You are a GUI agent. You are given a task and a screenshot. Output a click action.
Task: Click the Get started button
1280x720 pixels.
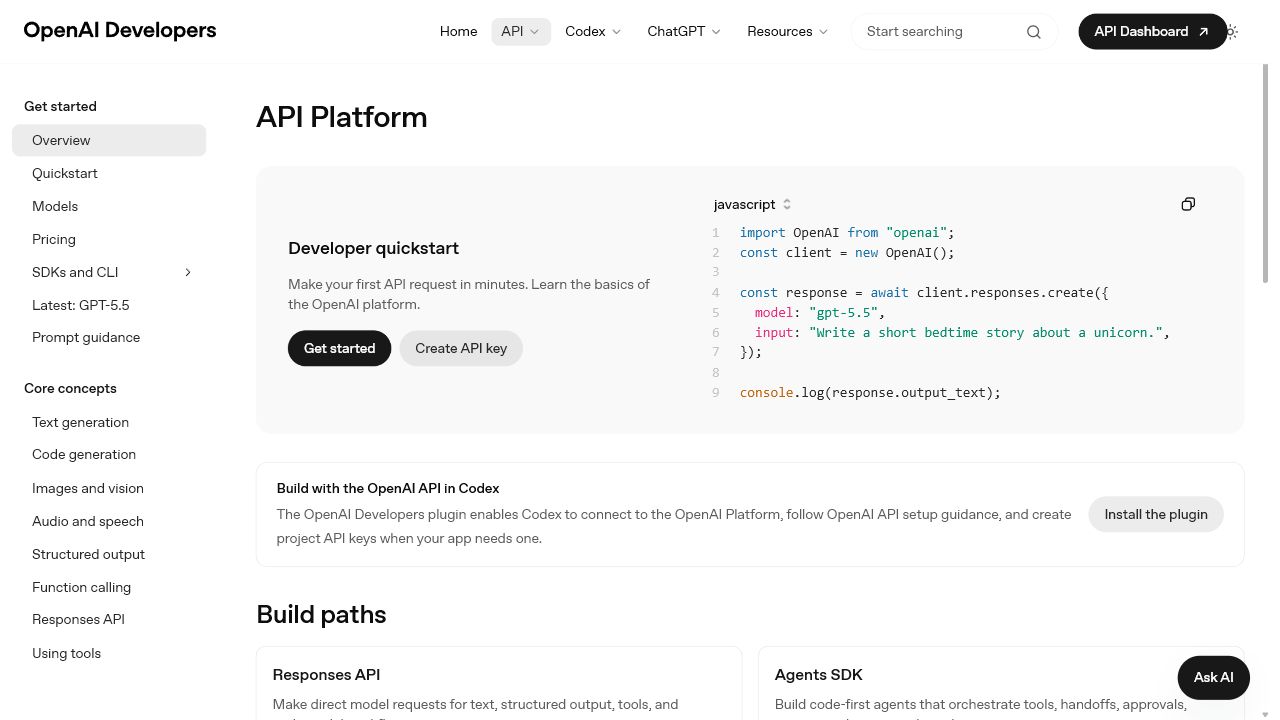pyautogui.click(x=339, y=348)
